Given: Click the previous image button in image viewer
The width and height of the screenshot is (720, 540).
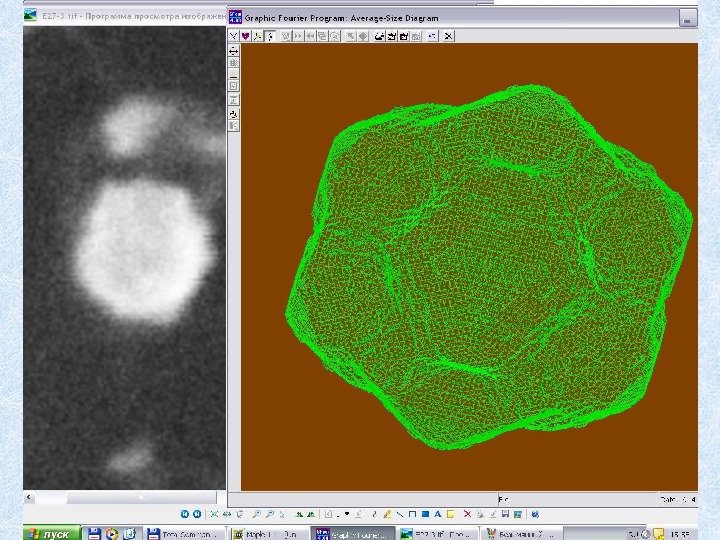Looking at the screenshot, I should pyautogui.click(x=185, y=514).
